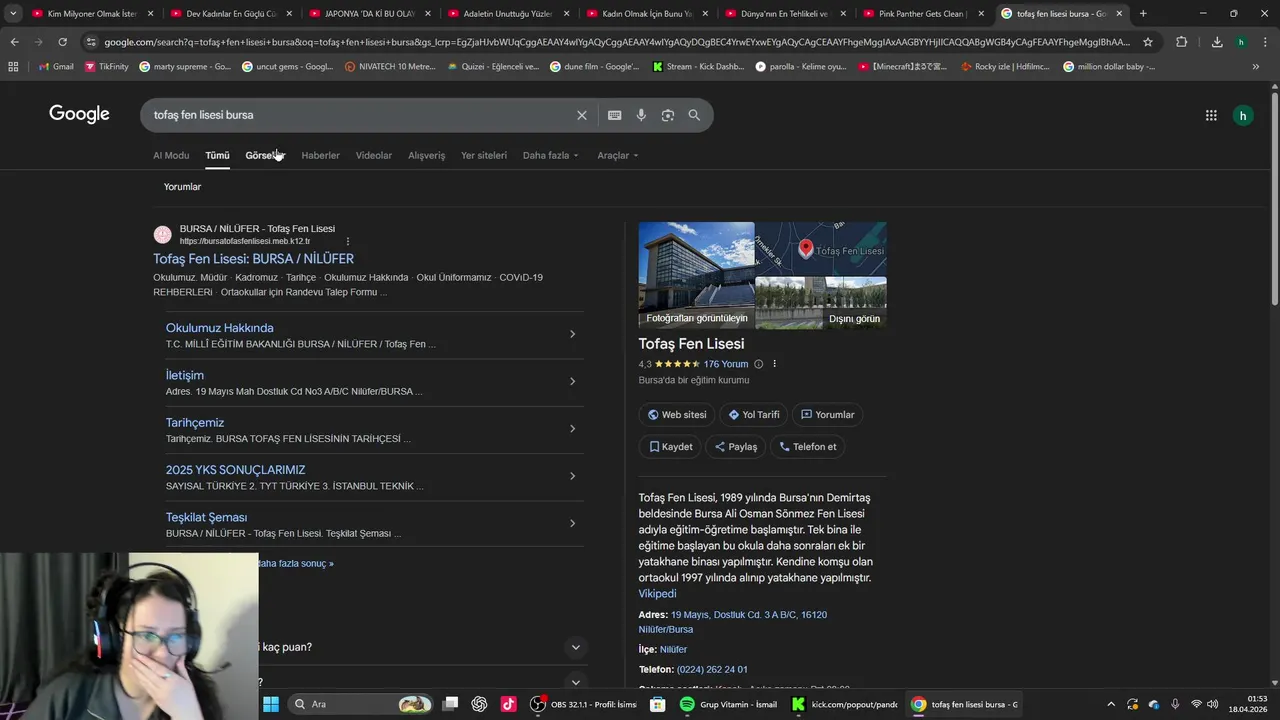Open the tab search dropdown in Chrome
Image resolution: width=1280 pixels, height=720 pixels.
[13, 13]
